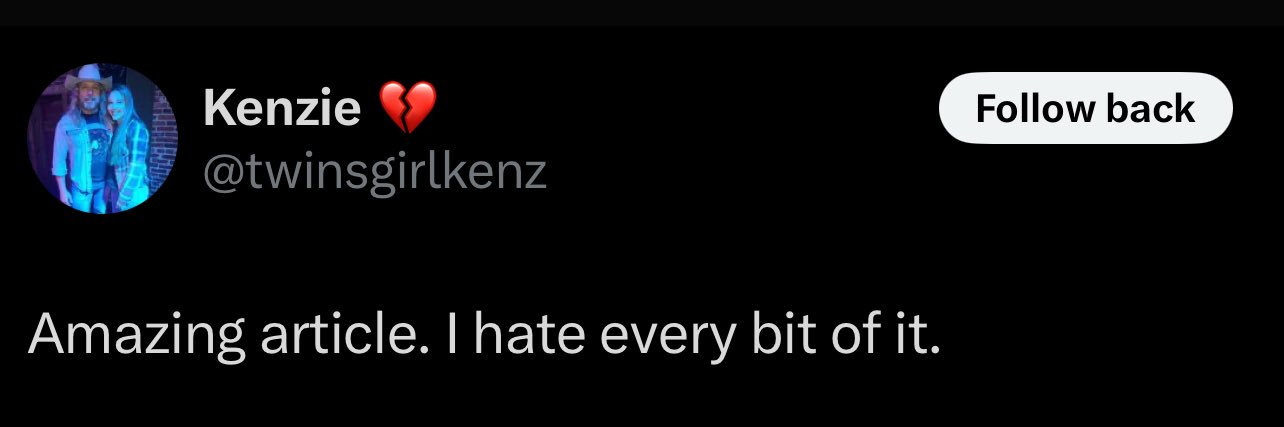Open Kenzie's profile picture
This screenshot has width=1284, height=427.
(102, 138)
